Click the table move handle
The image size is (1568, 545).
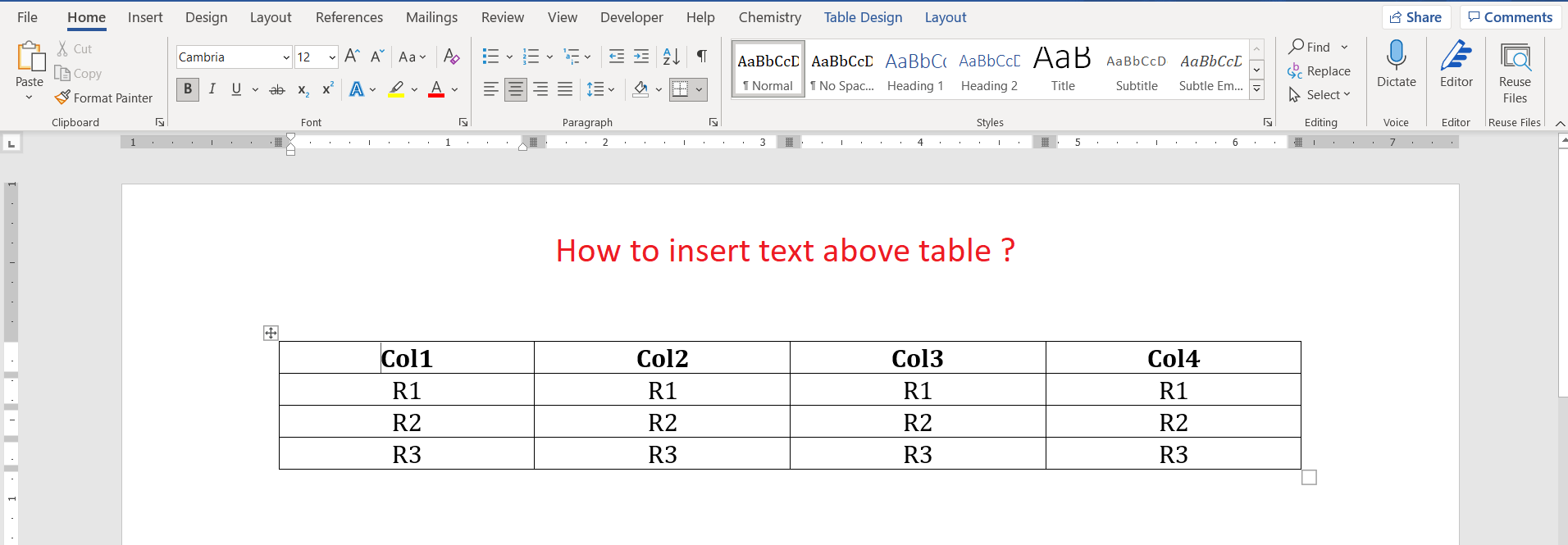pos(271,333)
